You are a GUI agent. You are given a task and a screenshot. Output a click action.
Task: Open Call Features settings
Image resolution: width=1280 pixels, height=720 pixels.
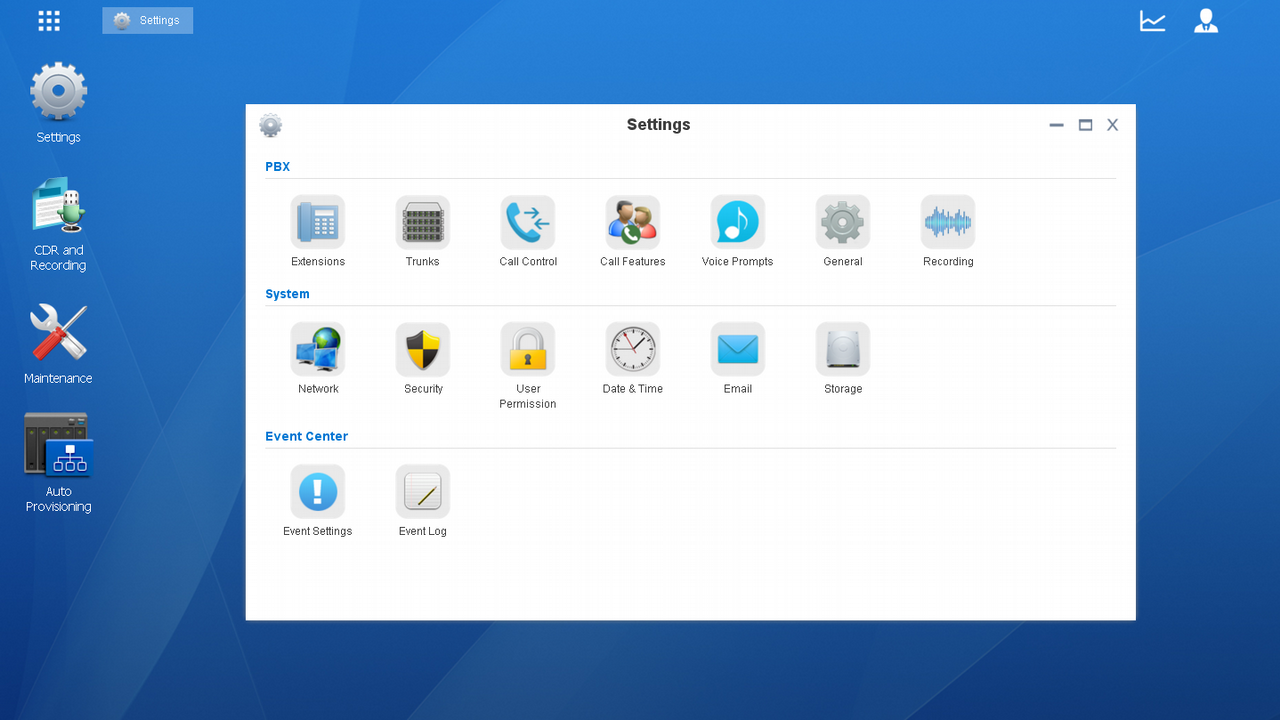[633, 222]
